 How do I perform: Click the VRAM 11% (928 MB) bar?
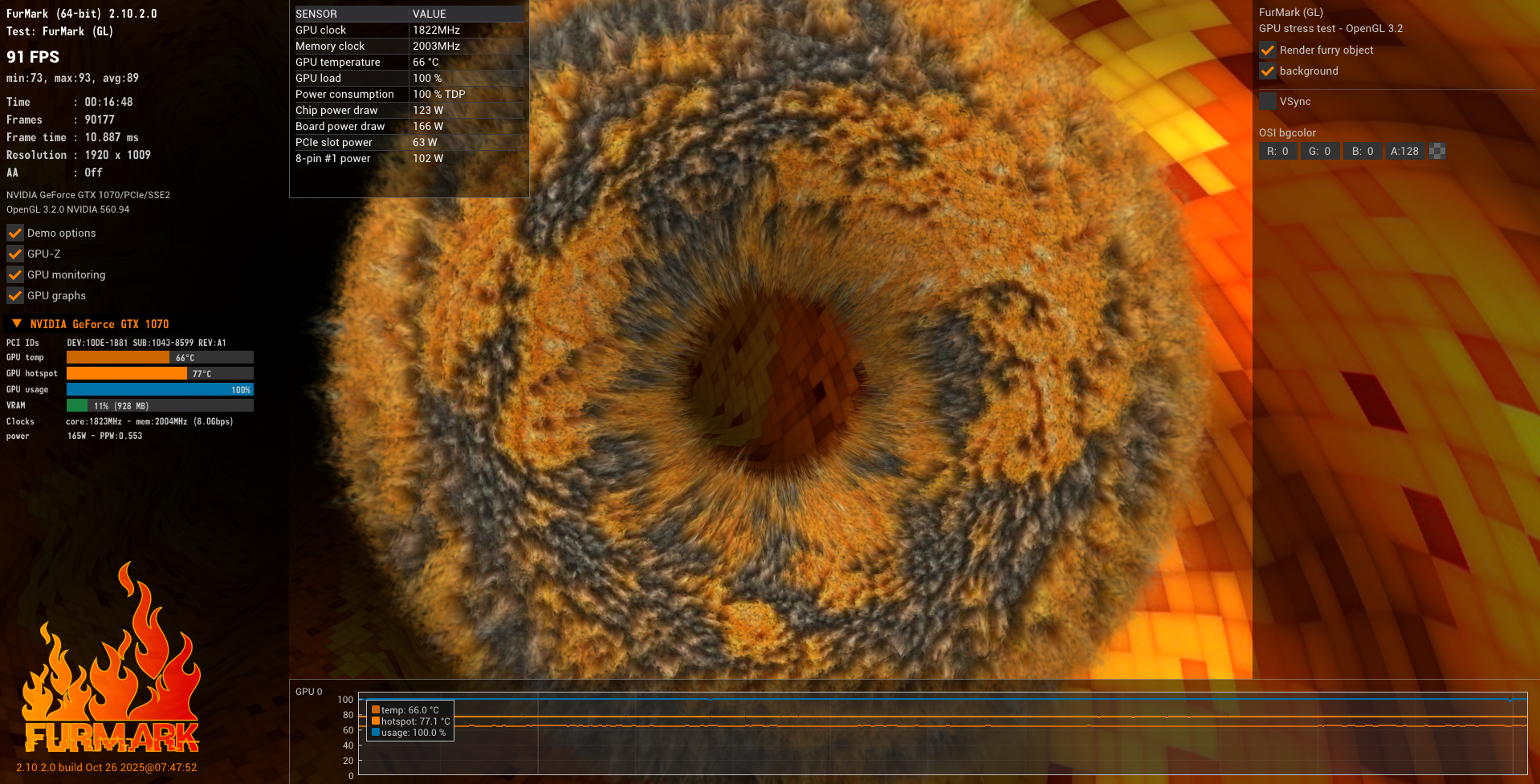pos(160,406)
